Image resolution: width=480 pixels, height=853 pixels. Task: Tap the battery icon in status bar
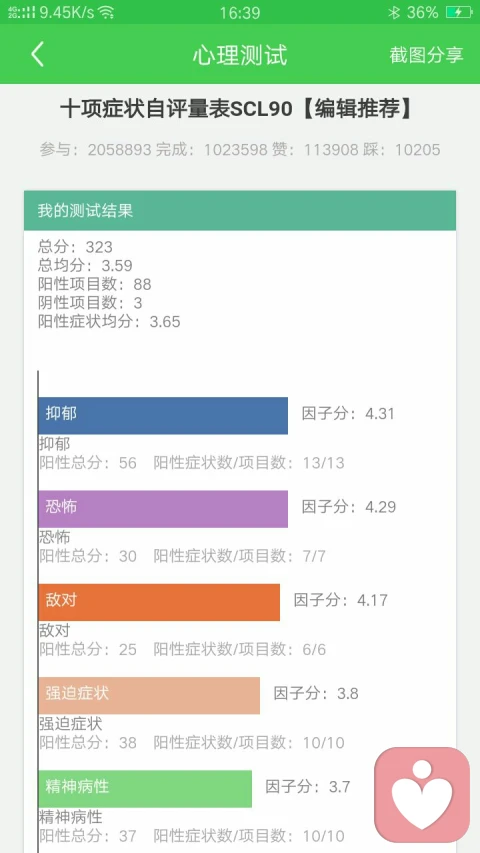pos(459,12)
